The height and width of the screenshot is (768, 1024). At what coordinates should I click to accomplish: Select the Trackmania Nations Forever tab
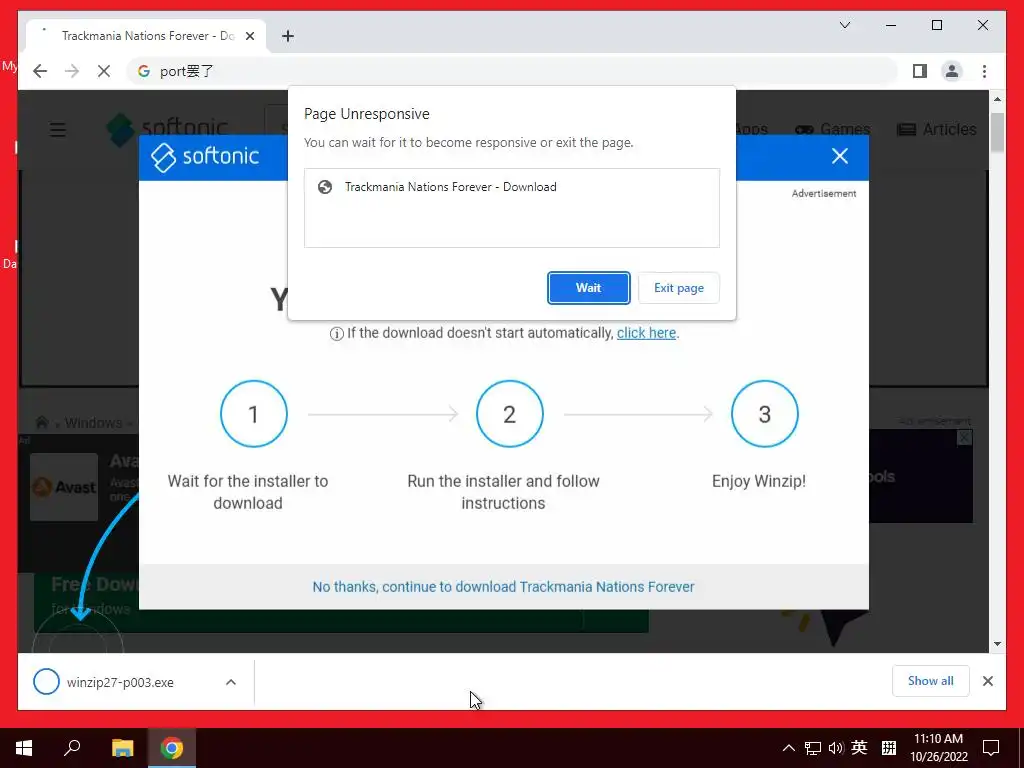pos(146,36)
